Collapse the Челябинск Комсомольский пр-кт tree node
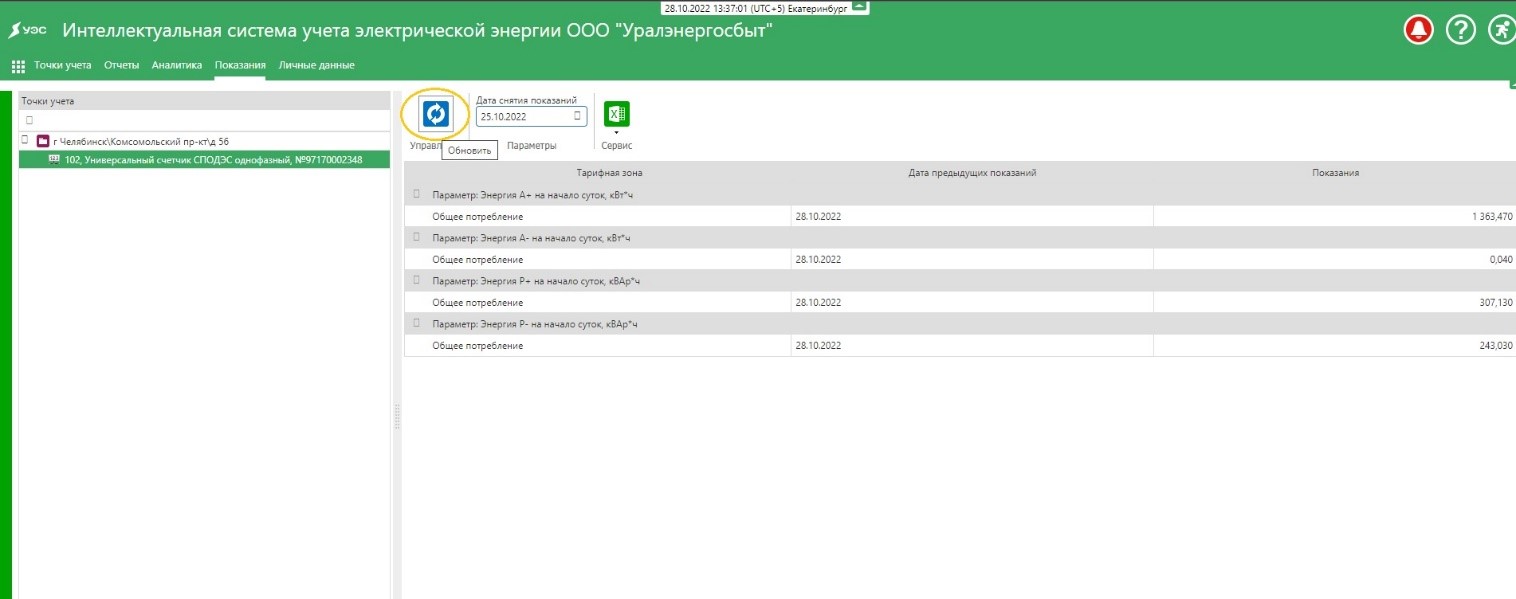 pos(25,140)
